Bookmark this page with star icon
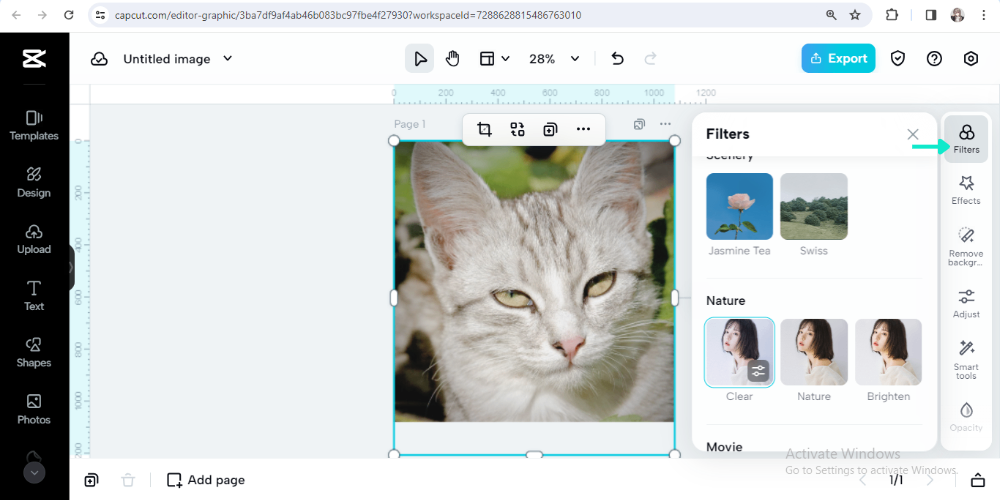 click(x=855, y=15)
